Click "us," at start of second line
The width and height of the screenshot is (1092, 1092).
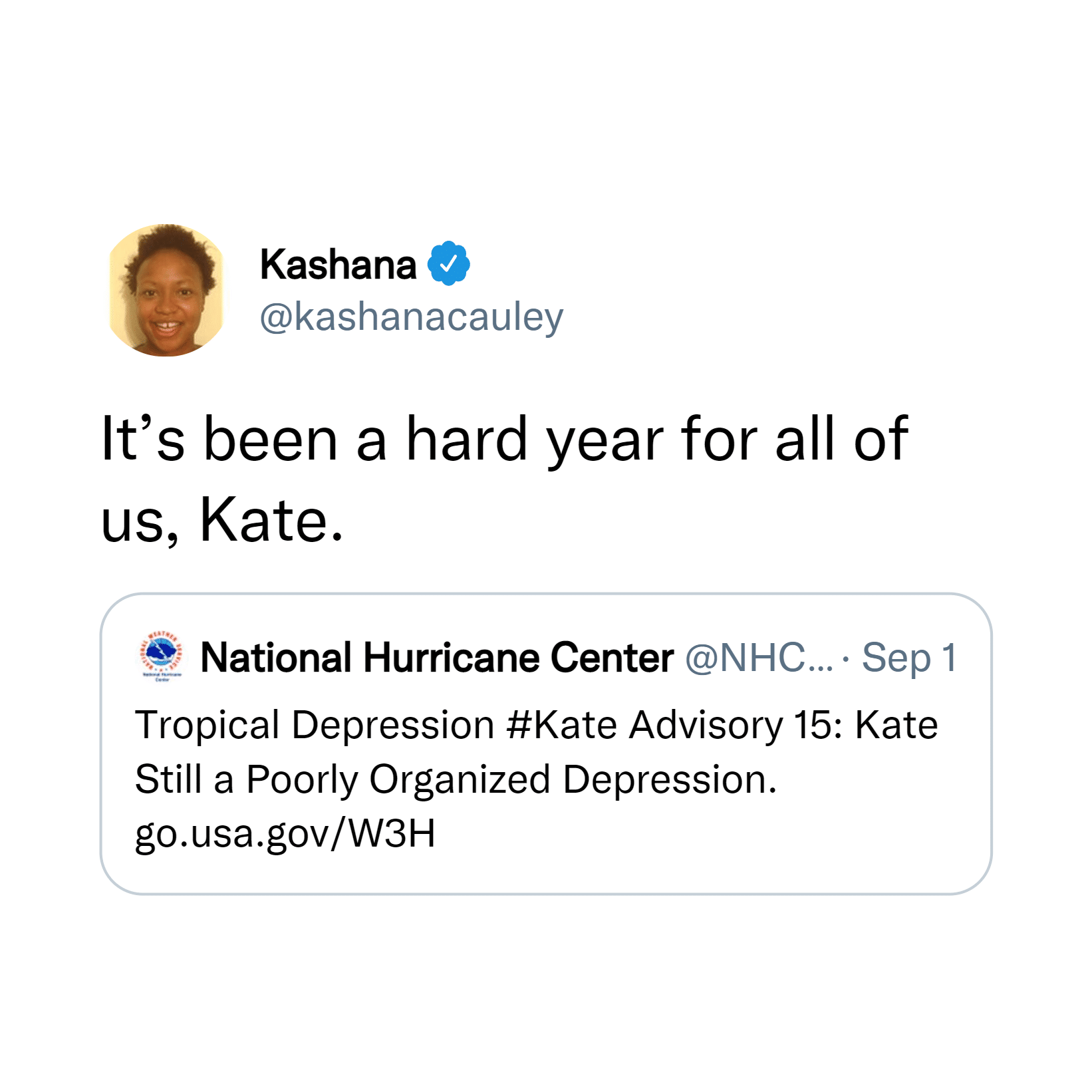(x=140, y=523)
